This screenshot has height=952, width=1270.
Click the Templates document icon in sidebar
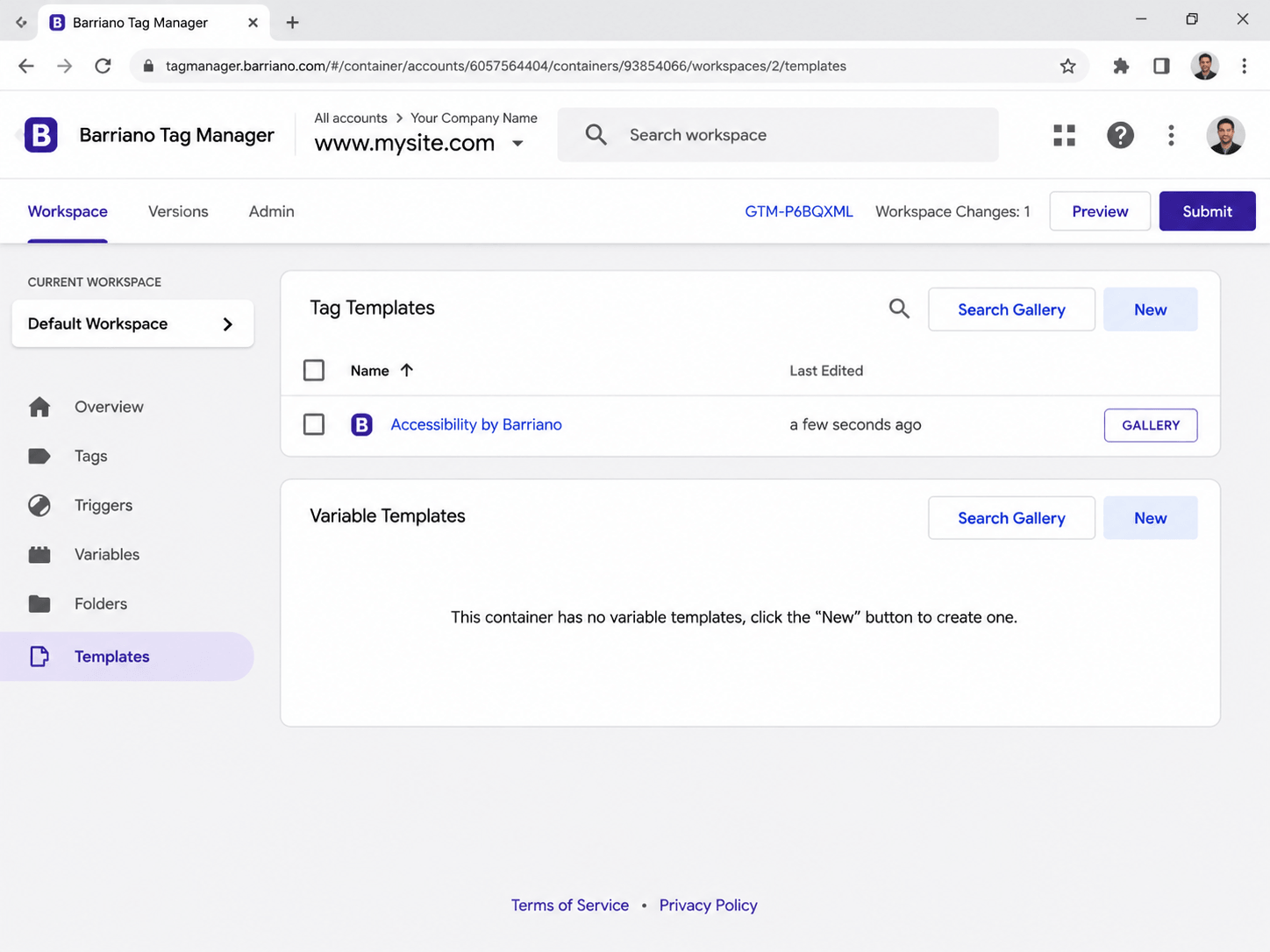click(x=39, y=657)
